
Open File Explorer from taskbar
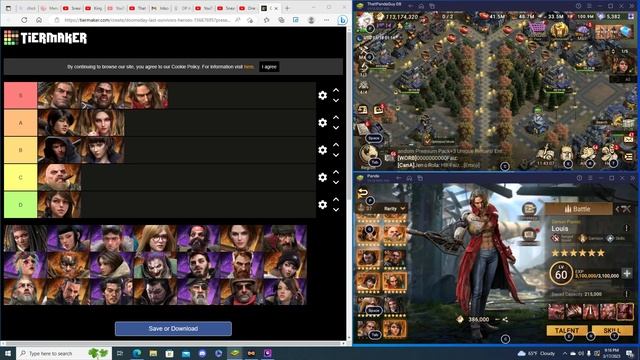point(153,353)
